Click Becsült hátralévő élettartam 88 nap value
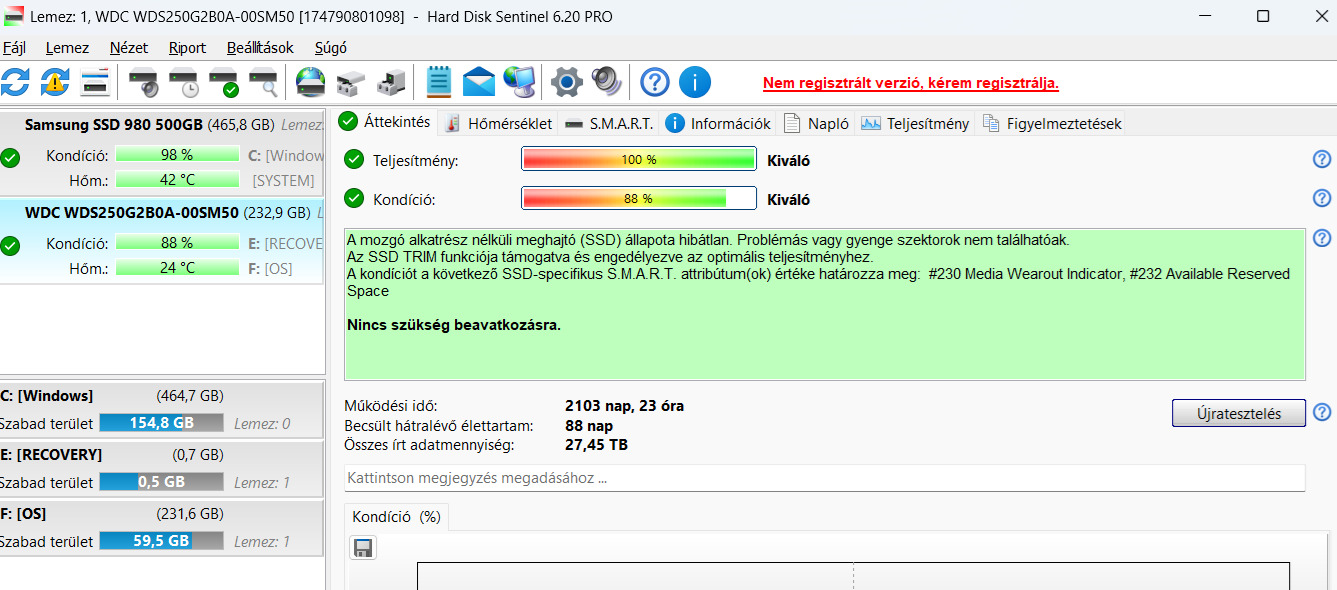The image size is (1337, 590). (x=588, y=425)
